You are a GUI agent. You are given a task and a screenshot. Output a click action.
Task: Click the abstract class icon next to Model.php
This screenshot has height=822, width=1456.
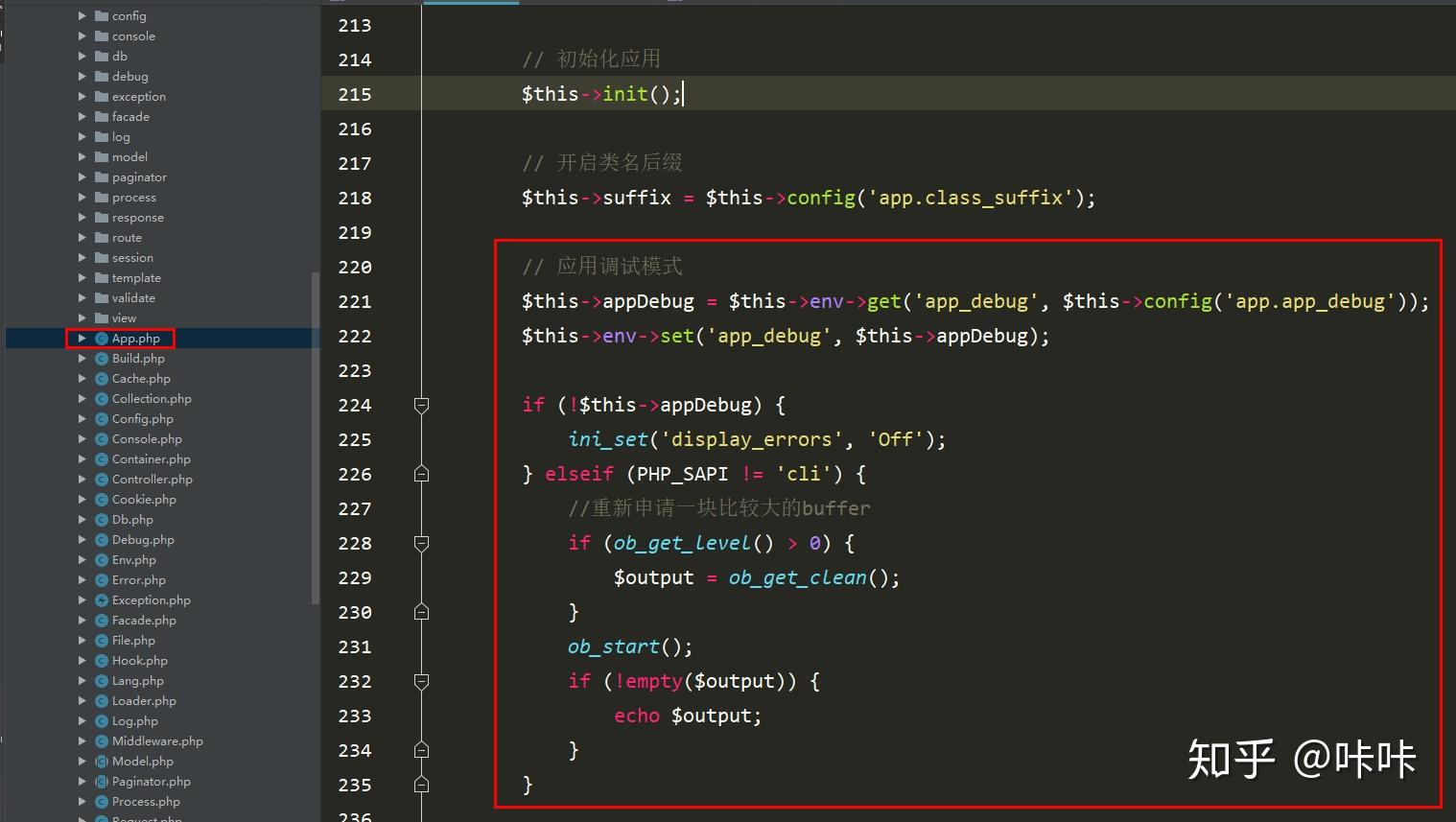[x=102, y=761]
